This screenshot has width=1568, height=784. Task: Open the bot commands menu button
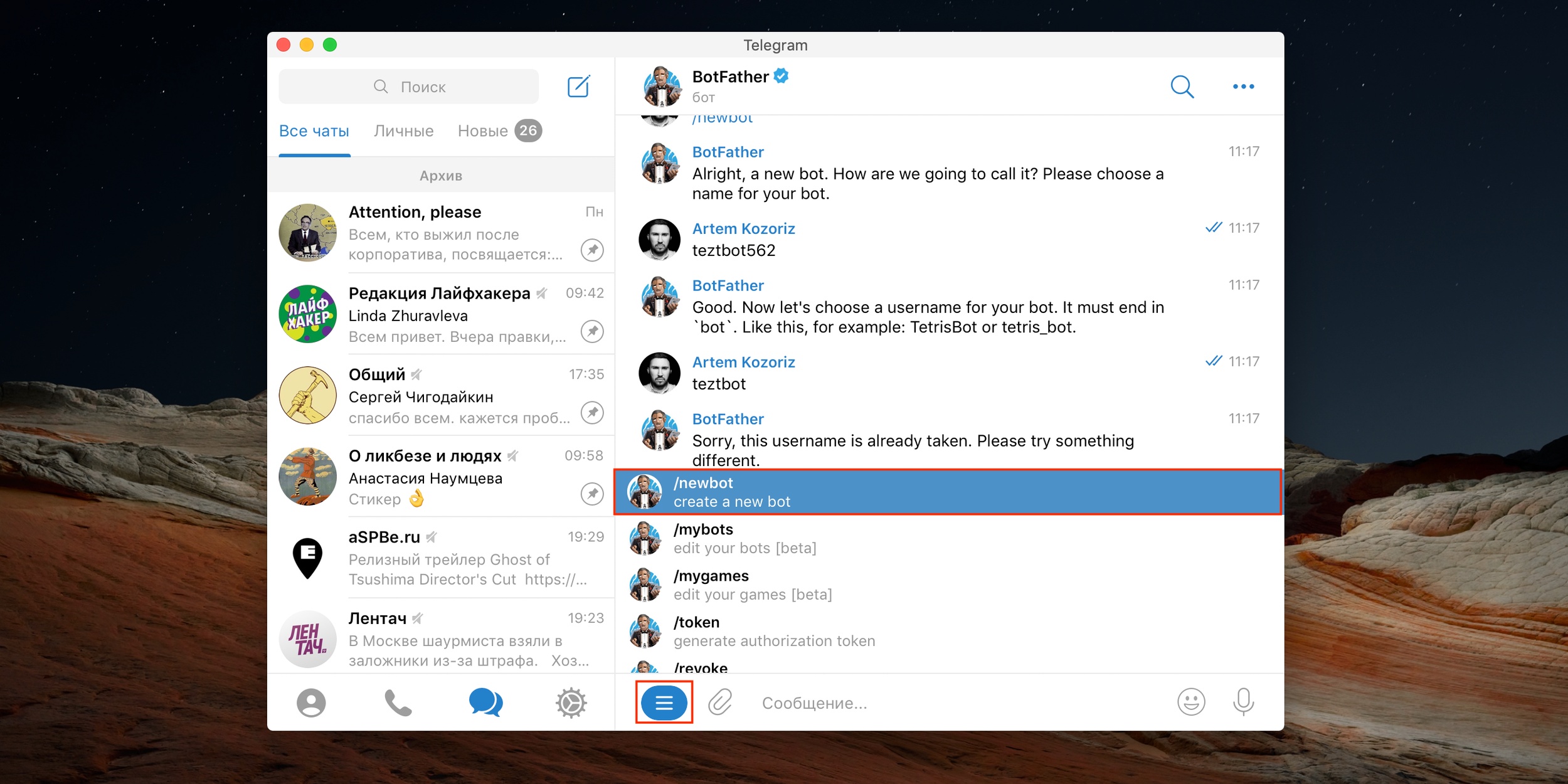[664, 702]
